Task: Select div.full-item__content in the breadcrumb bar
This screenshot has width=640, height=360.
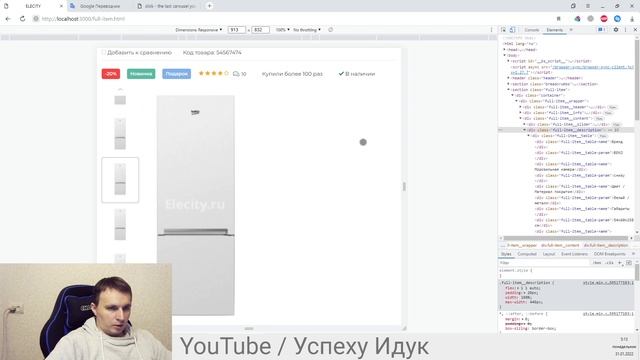Action: point(560,245)
